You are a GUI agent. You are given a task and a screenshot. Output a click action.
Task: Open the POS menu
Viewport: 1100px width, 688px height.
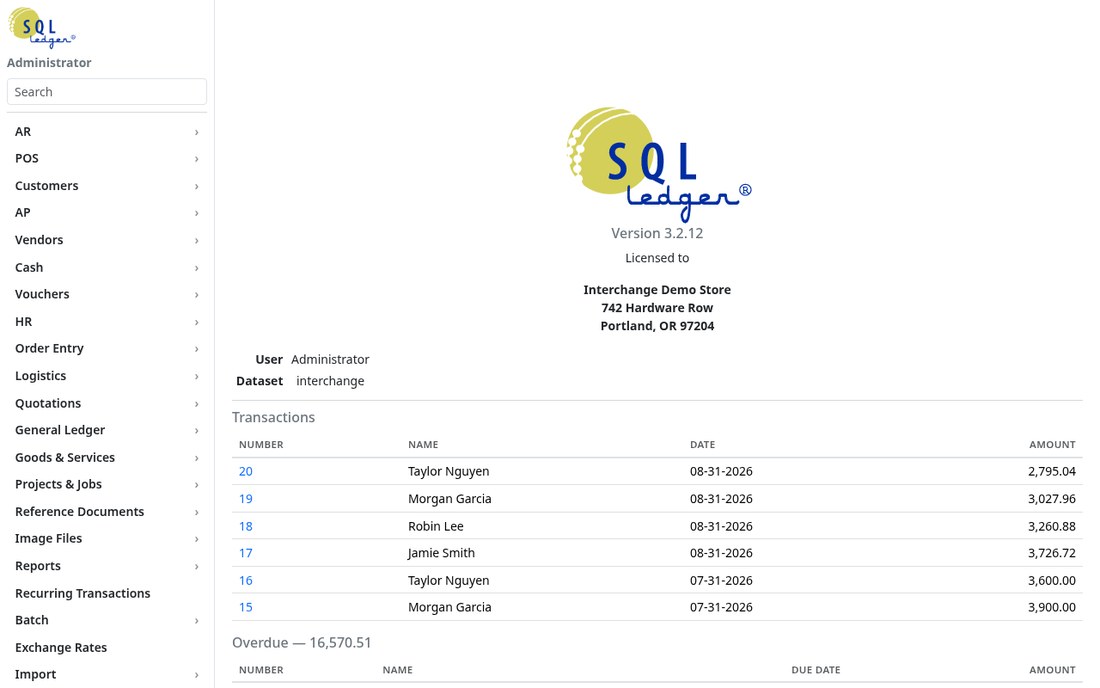[x=107, y=158]
